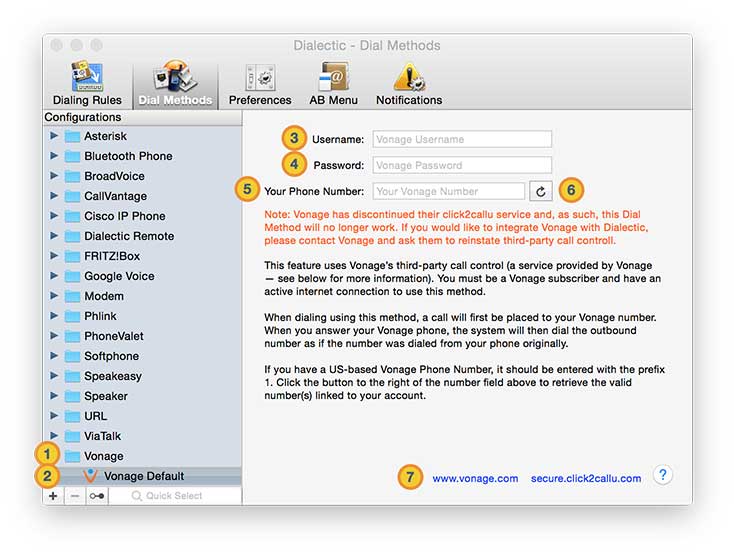Open the secure.click2callu.com link
734x555 pixels.
[586, 479]
